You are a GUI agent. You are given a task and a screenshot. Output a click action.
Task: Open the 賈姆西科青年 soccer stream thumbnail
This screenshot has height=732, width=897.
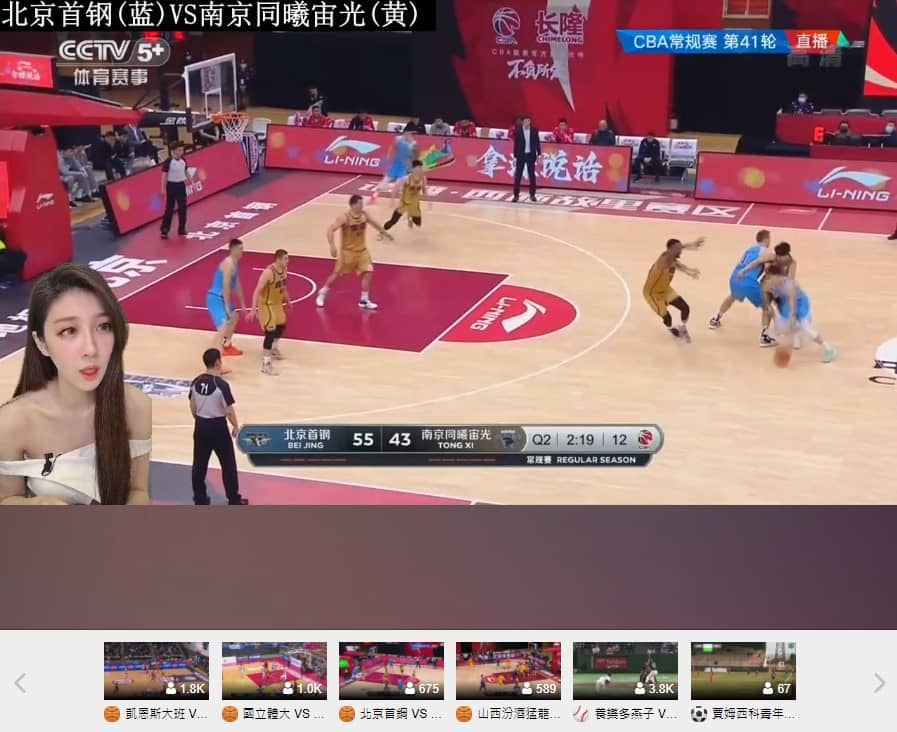pyautogui.click(x=744, y=671)
